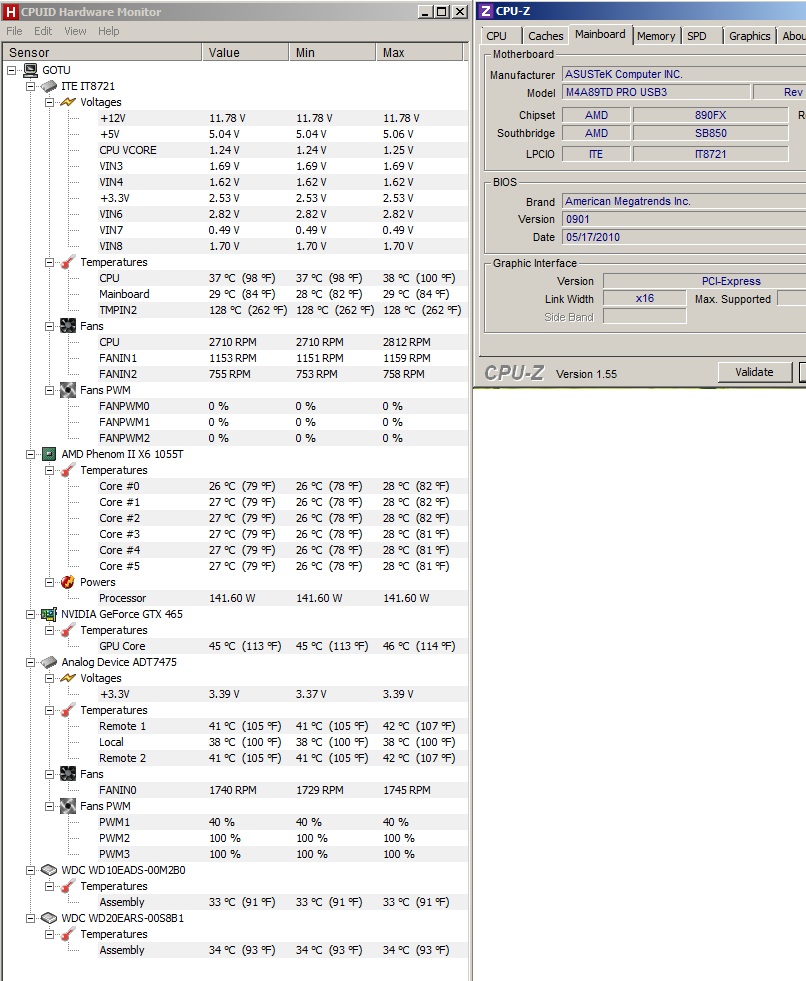Image resolution: width=806 pixels, height=981 pixels.
Task: Click the AMD Phenom II X6 1055T processor icon
Action: pos(49,454)
